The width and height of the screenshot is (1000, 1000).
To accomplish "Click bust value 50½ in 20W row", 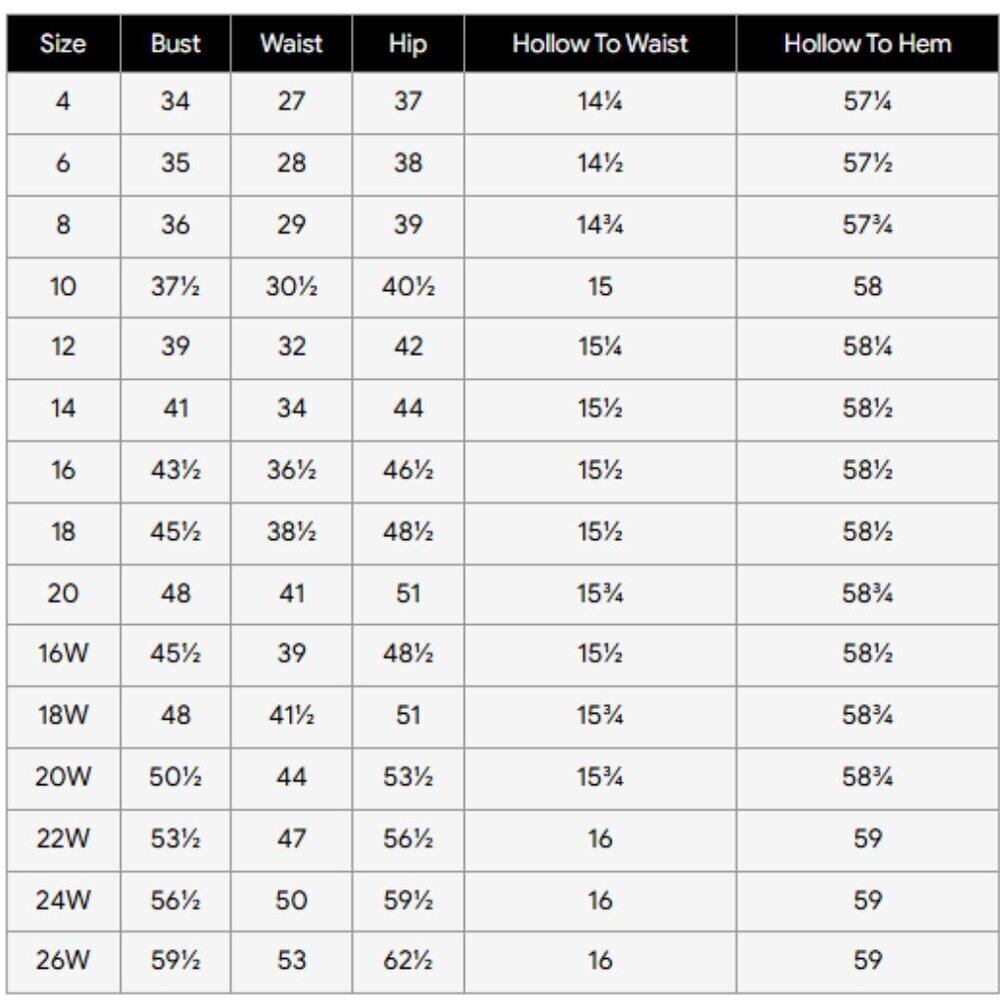I will [x=175, y=776].
